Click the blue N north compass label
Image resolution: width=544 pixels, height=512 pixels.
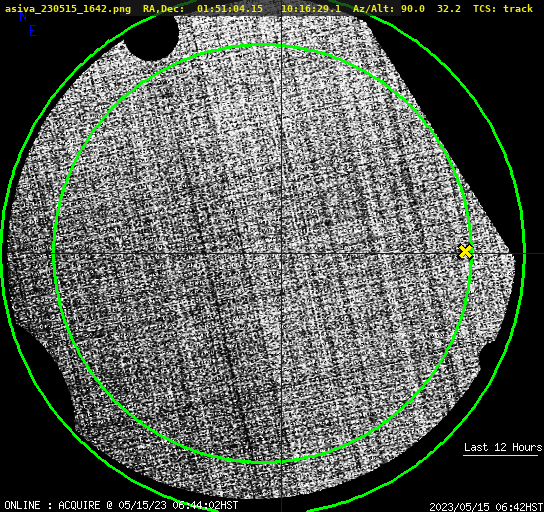[23, 17]
